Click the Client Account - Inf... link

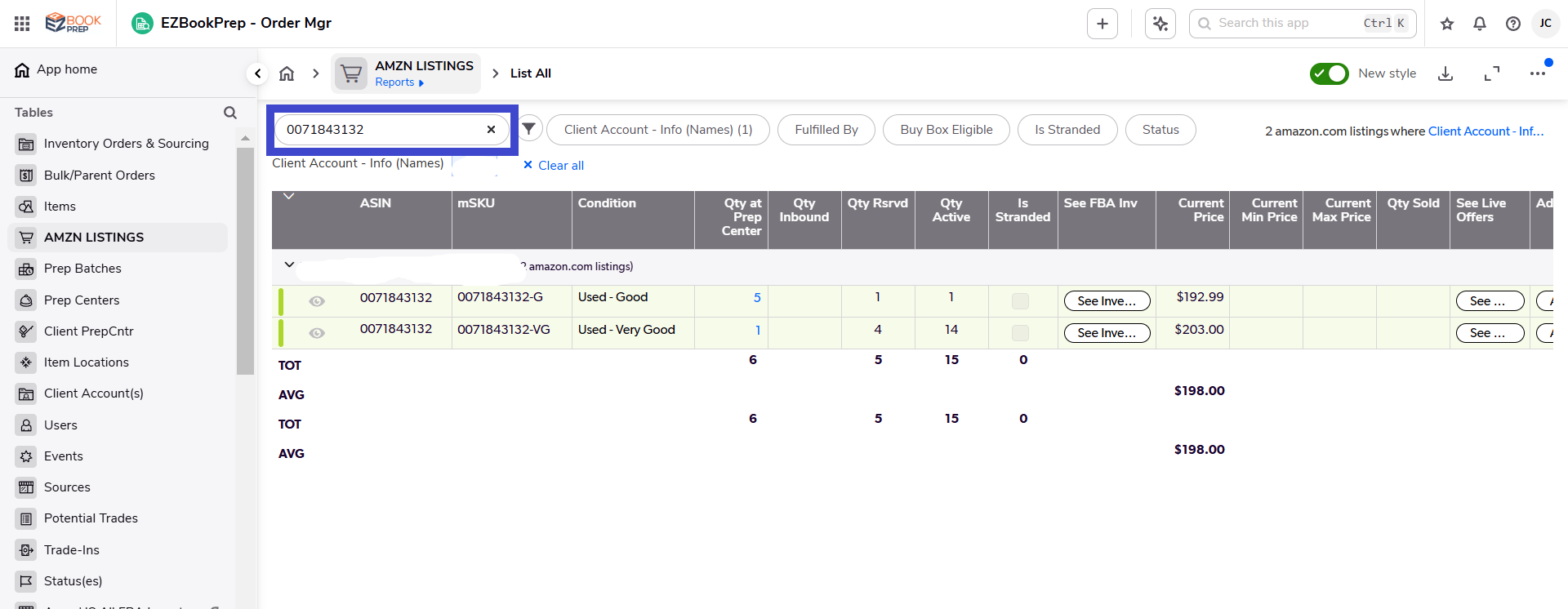[1486, 131]
